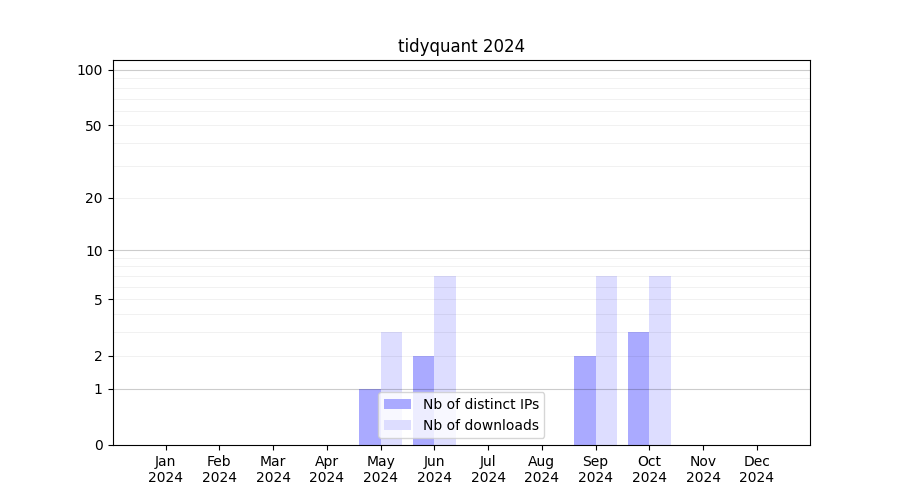This screenshot has height=500, width=900.
Task: Click the Nb of downloads legend swatch
Action: 397,425
